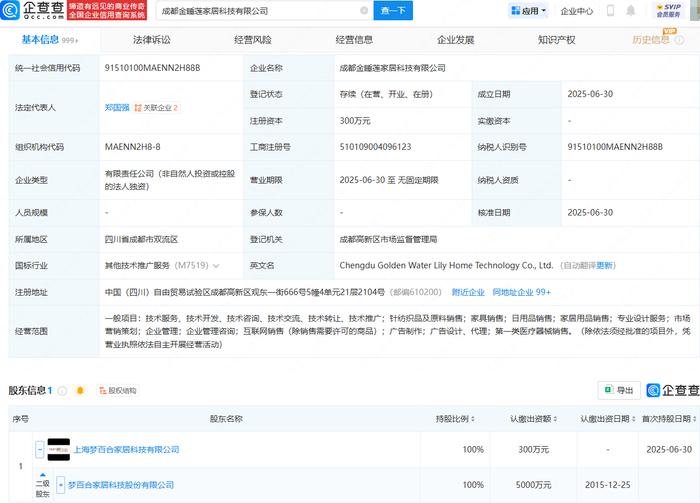
Task: Open the 应用 dropdown menu
Action: click(529, 11)
